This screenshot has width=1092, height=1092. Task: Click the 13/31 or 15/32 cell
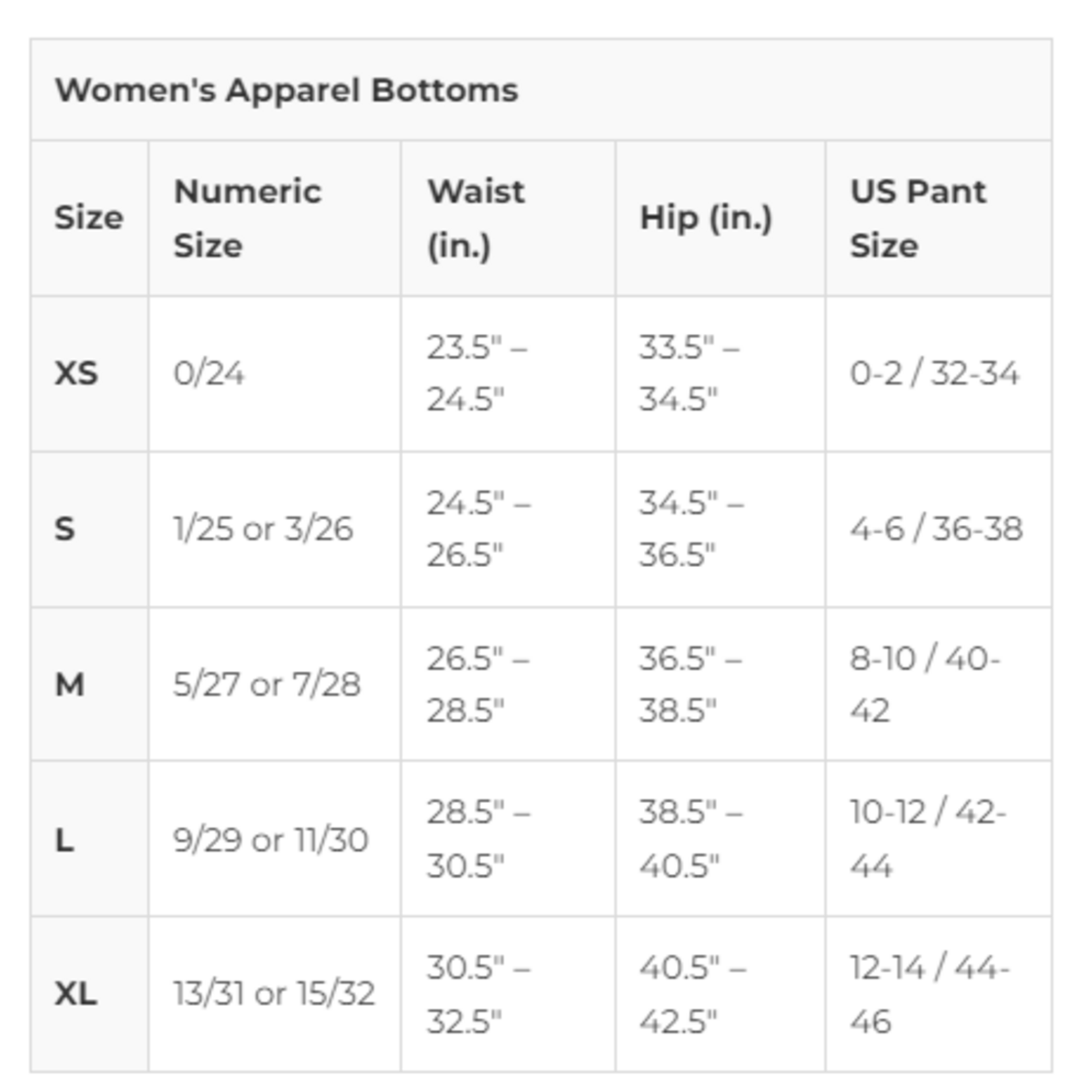coord(274,994)
